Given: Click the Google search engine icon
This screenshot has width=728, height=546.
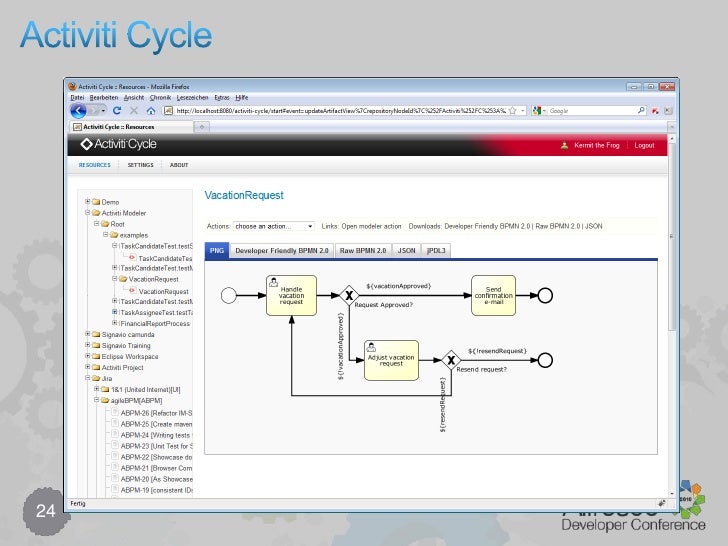Looking at the screenshot, I should pos(537,110).
